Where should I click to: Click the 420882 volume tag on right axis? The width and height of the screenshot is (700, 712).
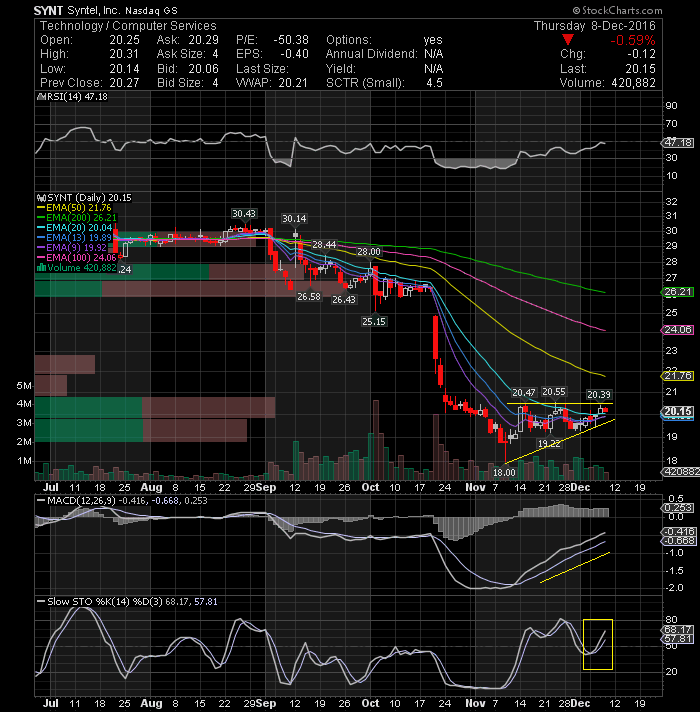pyautogui.click(x=681, y=472)
